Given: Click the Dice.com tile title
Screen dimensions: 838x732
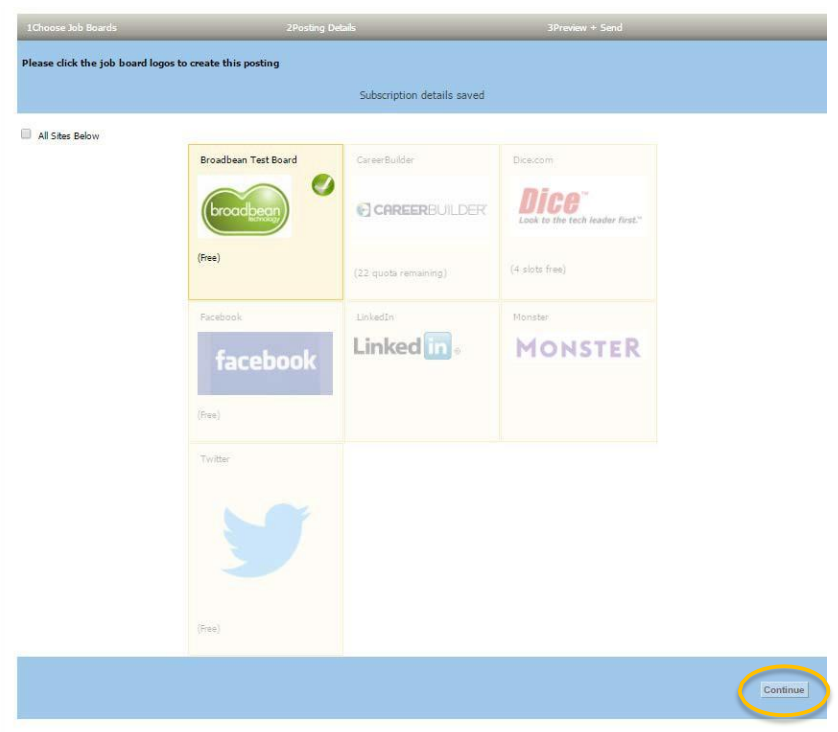Looking at the screenshot, I should tap(533, 160).
